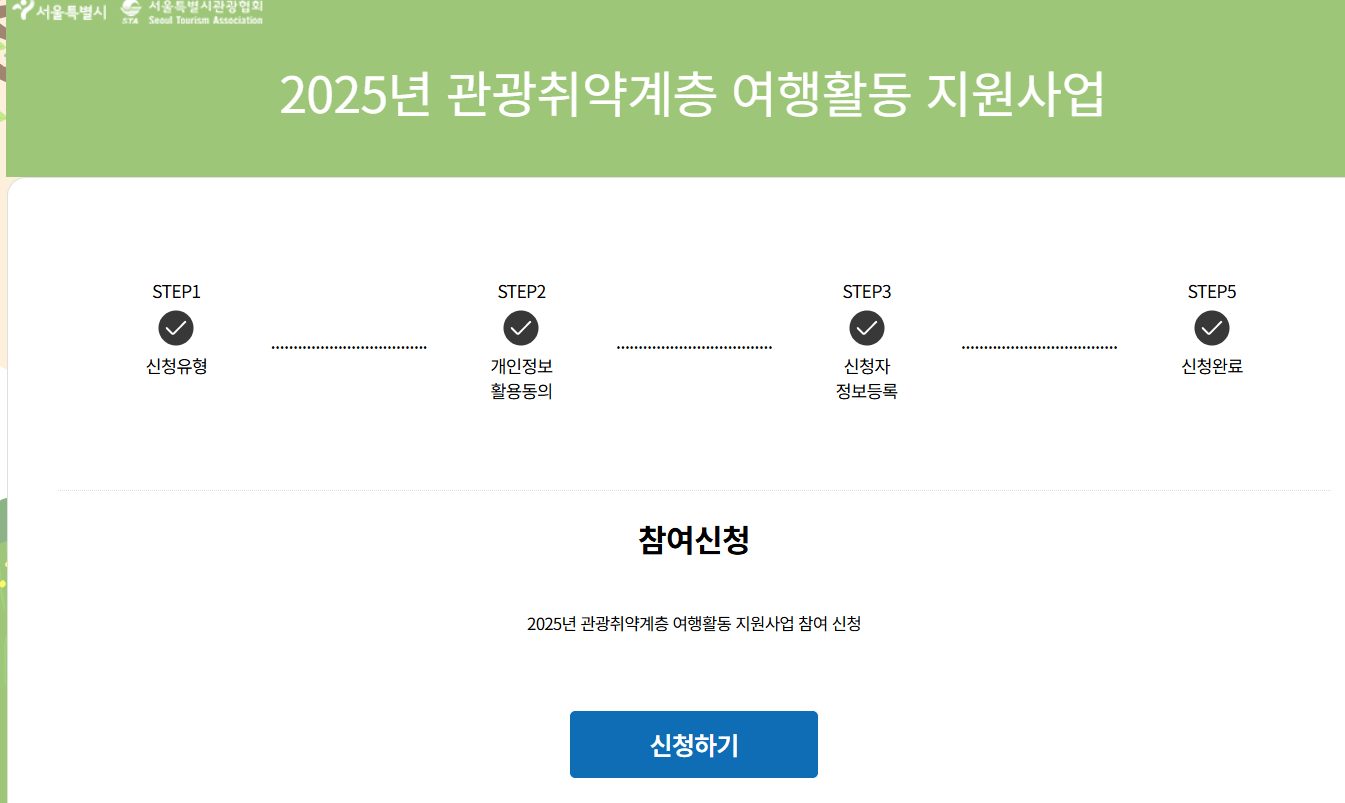
Task: Select the STEP5 checkmark icon
Action: [x=1211, y=327]
